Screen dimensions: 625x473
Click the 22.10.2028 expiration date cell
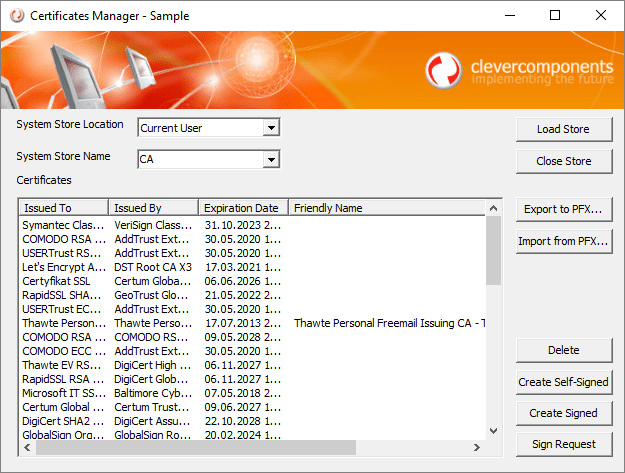pyautogui.click(x=243, y=421)
